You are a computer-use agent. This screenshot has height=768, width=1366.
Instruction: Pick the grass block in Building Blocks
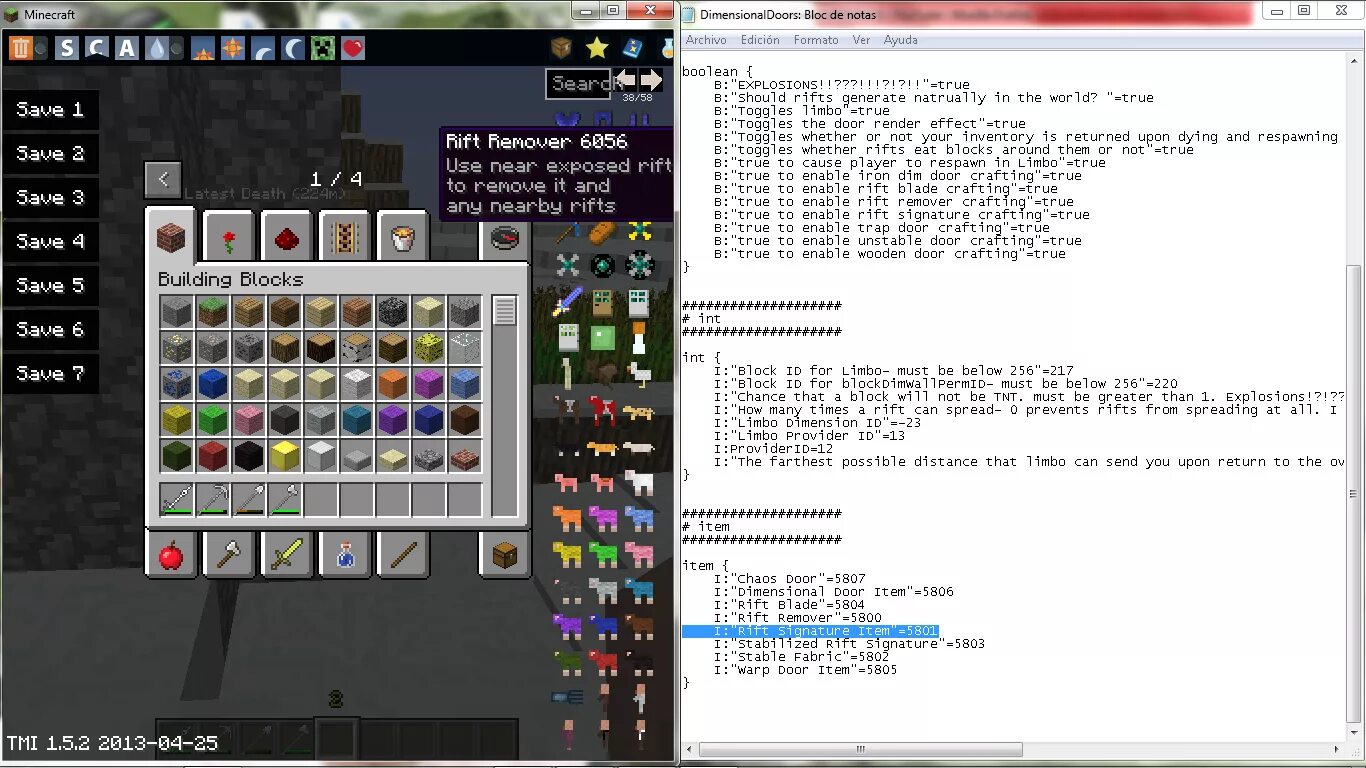tap(212, 312)
